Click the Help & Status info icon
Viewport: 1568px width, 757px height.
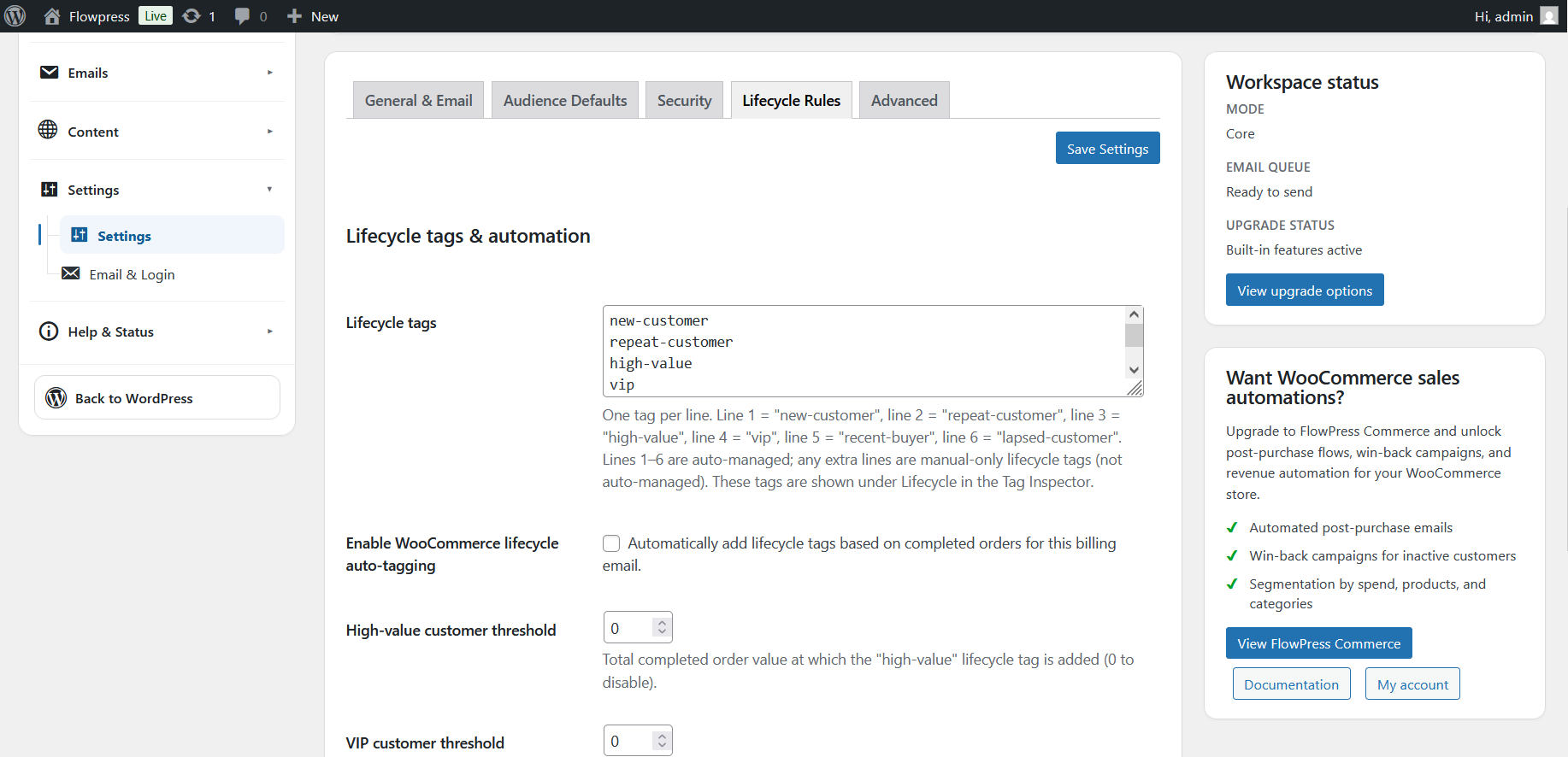click(x=49, y=332)
